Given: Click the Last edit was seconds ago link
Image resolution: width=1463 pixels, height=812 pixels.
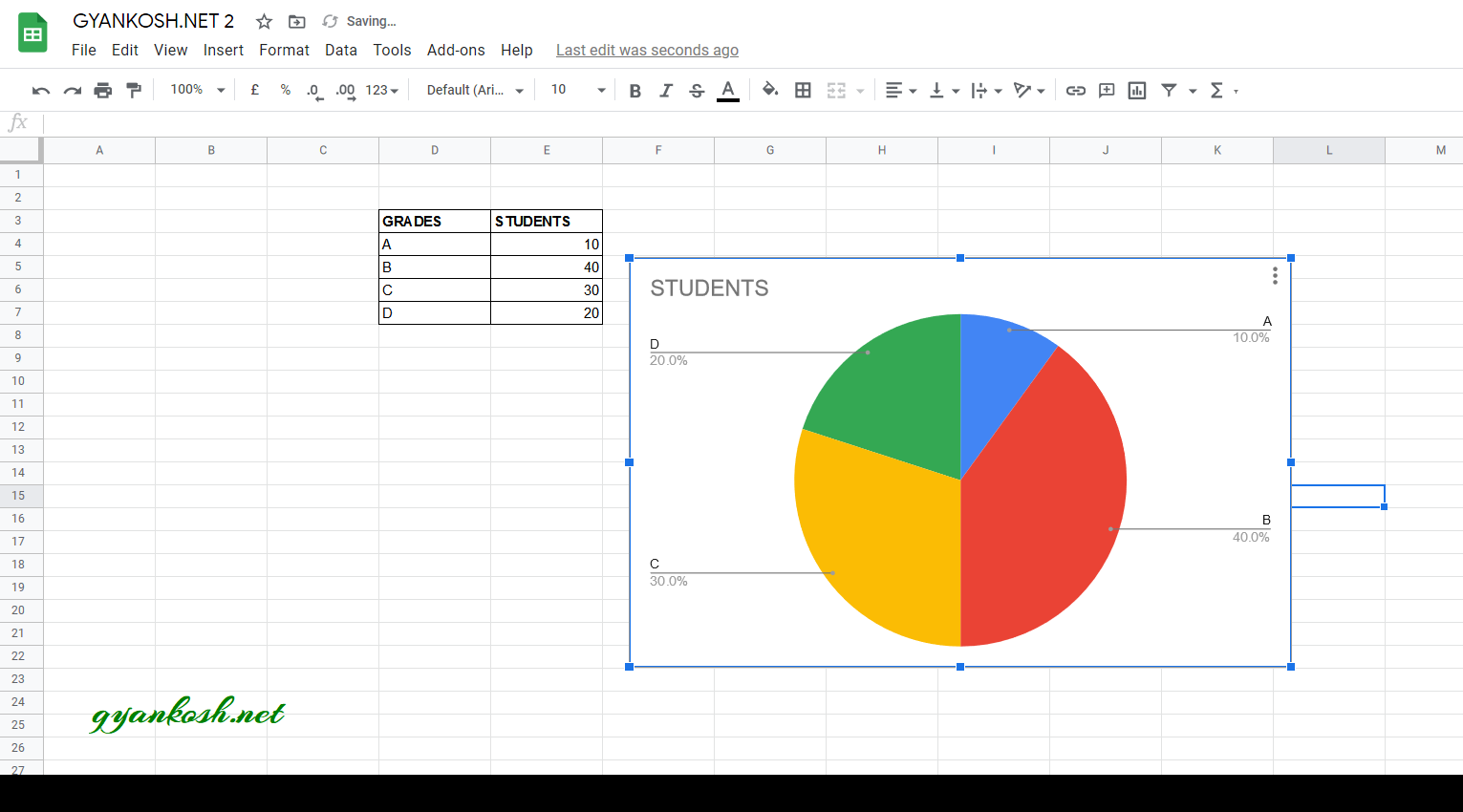Looking at the screenshot, I should [x=647, y=50].
